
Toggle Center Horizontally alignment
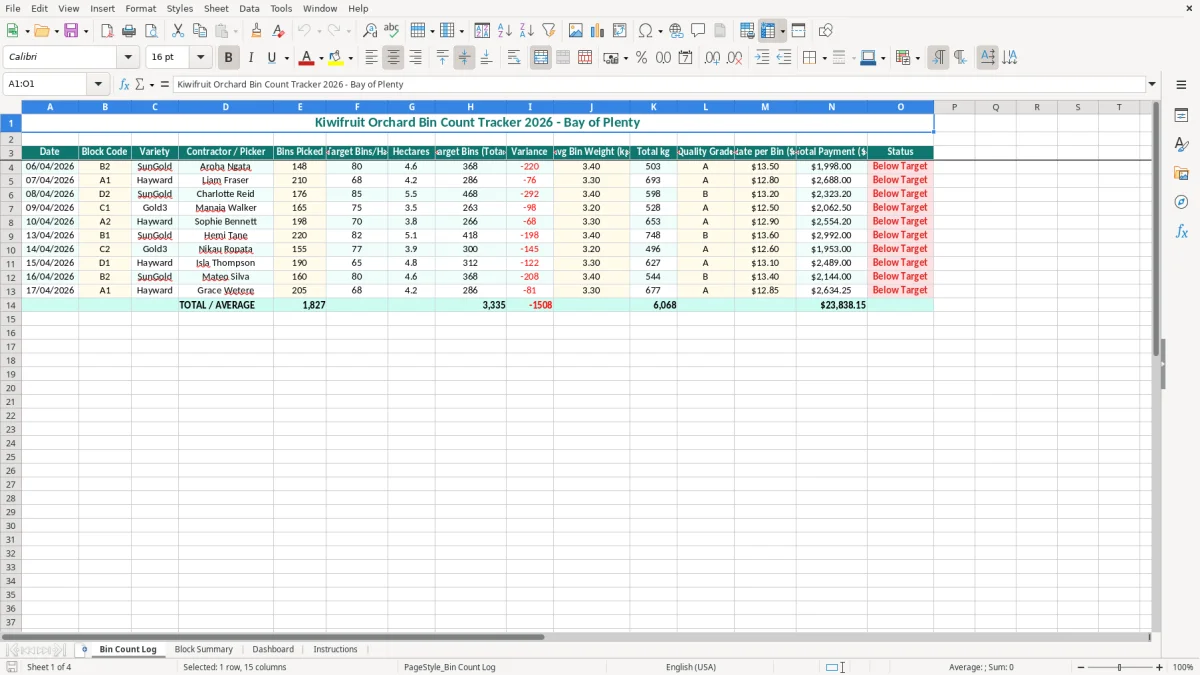pyautogui.click(x=394, y=58)
